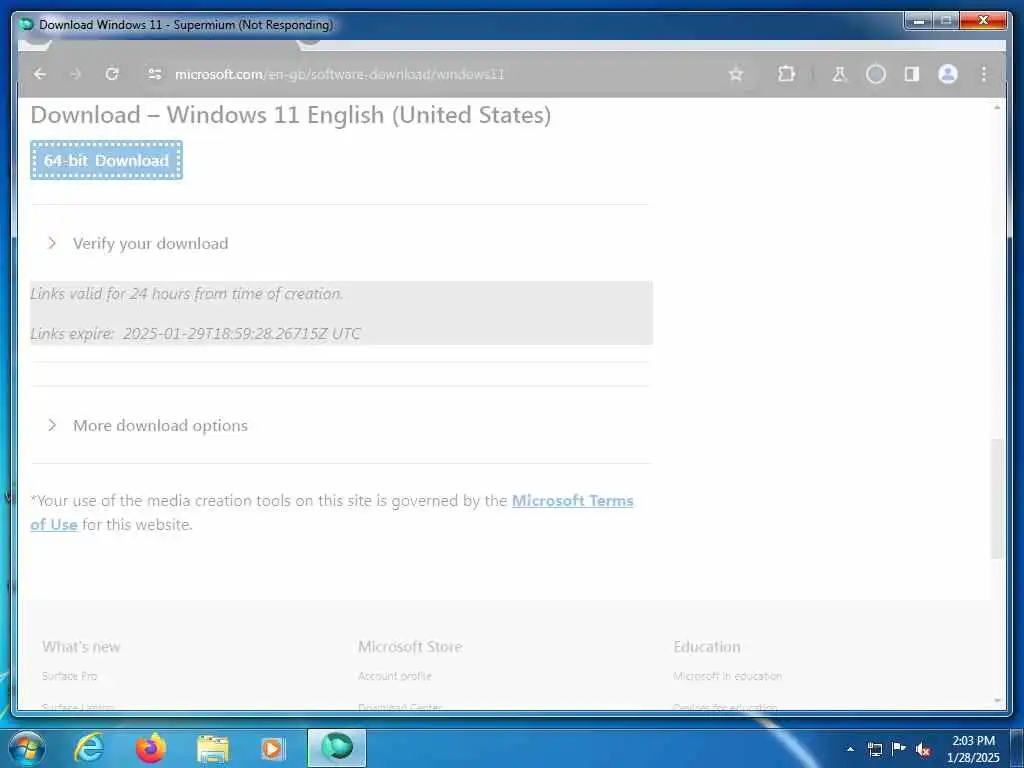The width and height of the screenshot is (1024, 768).
Task: Click the browser forward arrow
Action: pyautogui.click(x=76, y=74)
